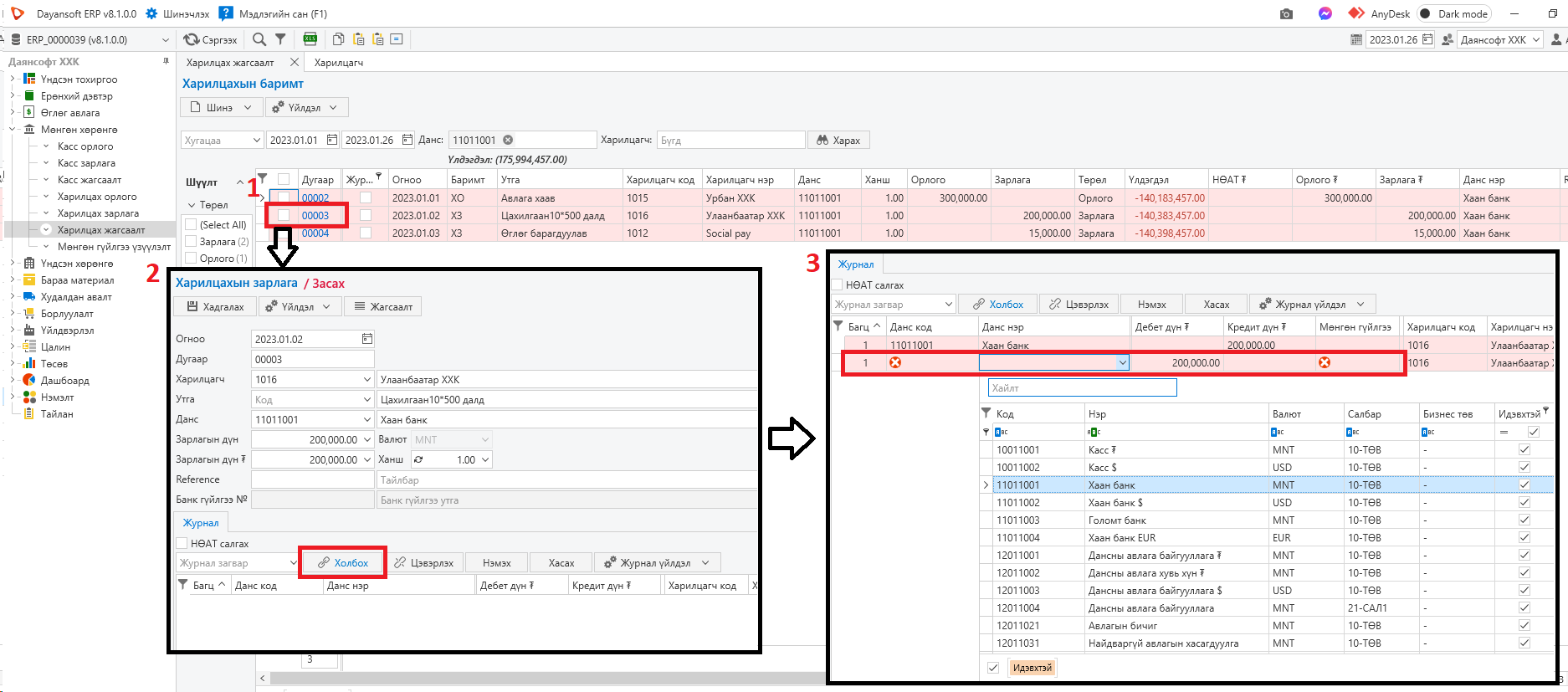Viewport: 1568px width, 692px height.
Task: Close the Харилцах жагсаалт tab
Action: [294, 62]
